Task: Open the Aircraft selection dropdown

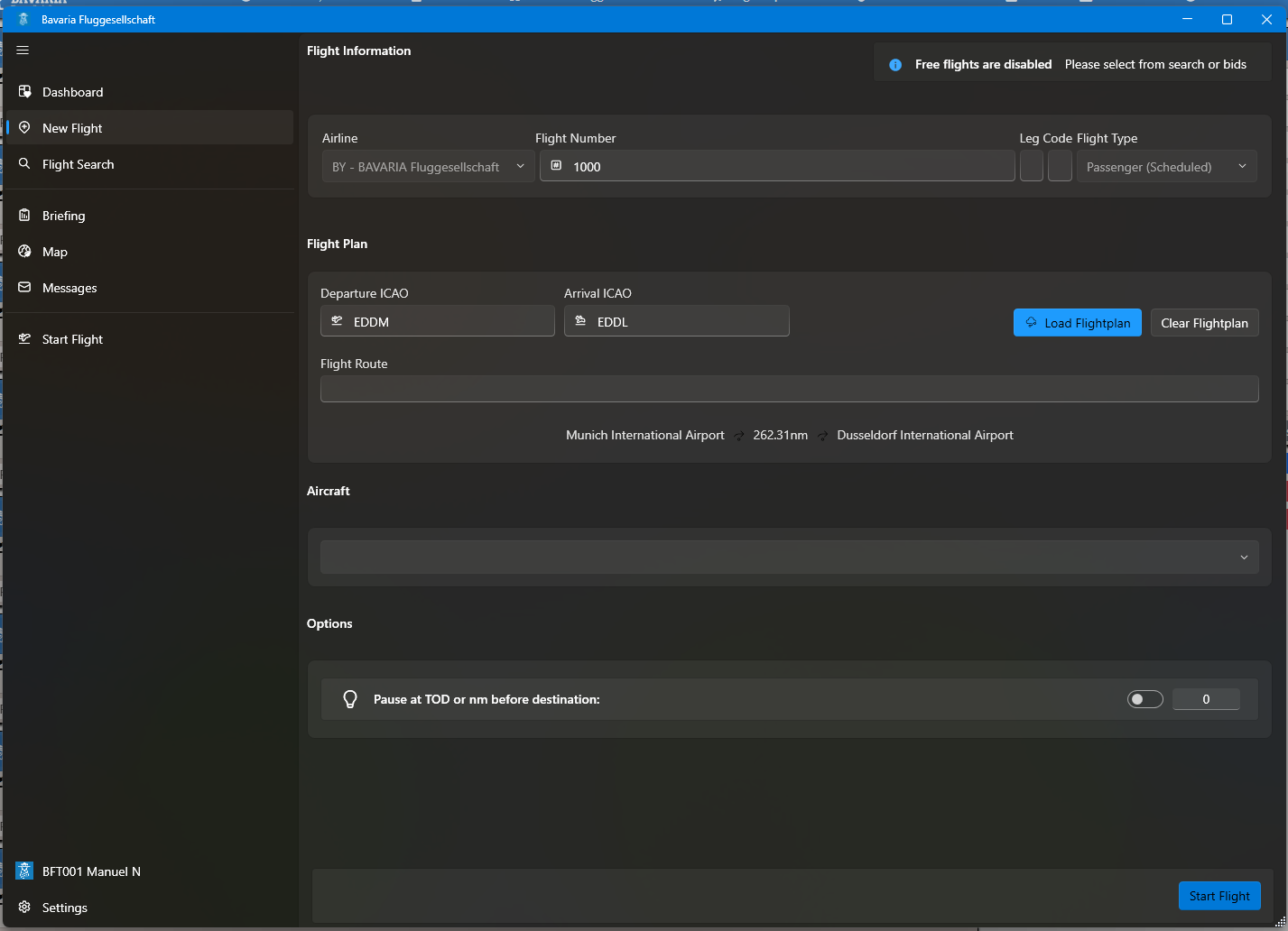Action: pyautogui.click(x=790, y=558)
